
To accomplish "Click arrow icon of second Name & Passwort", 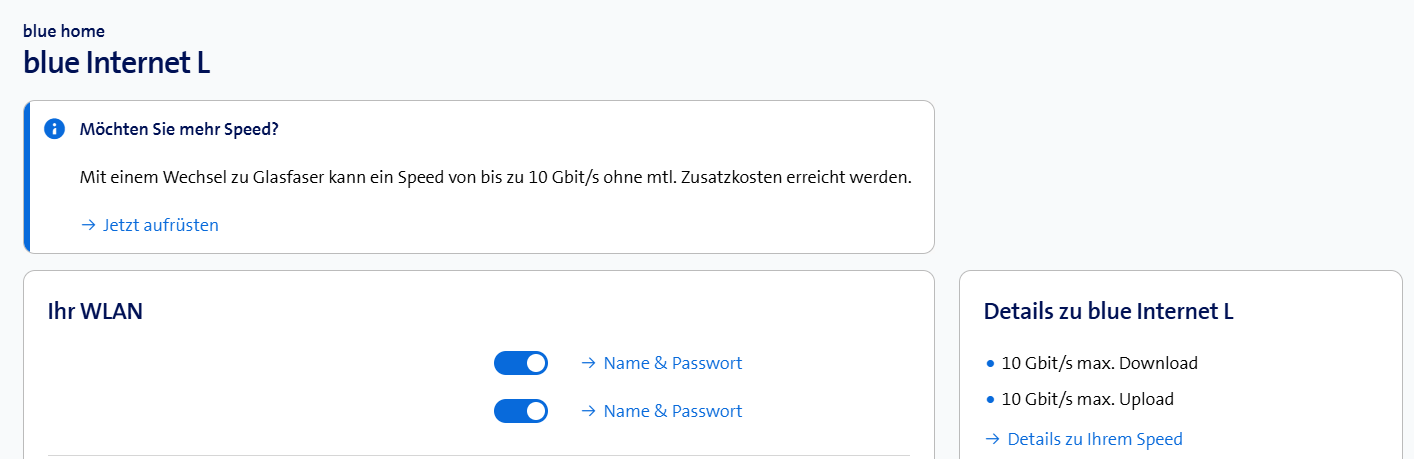I will (x=589, y=411).
